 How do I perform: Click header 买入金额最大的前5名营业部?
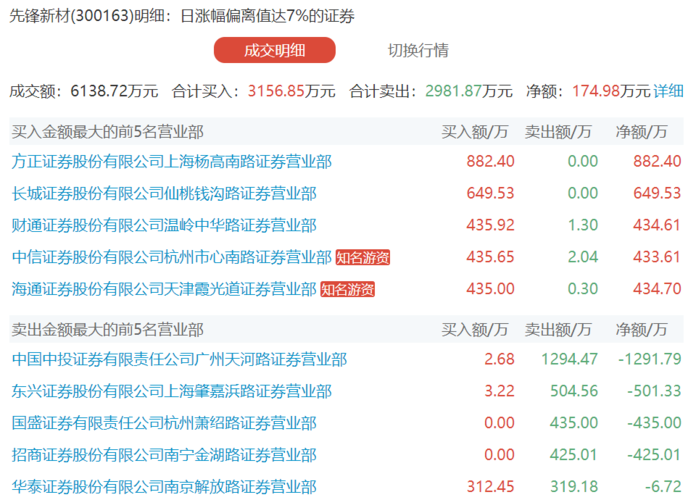108,132
